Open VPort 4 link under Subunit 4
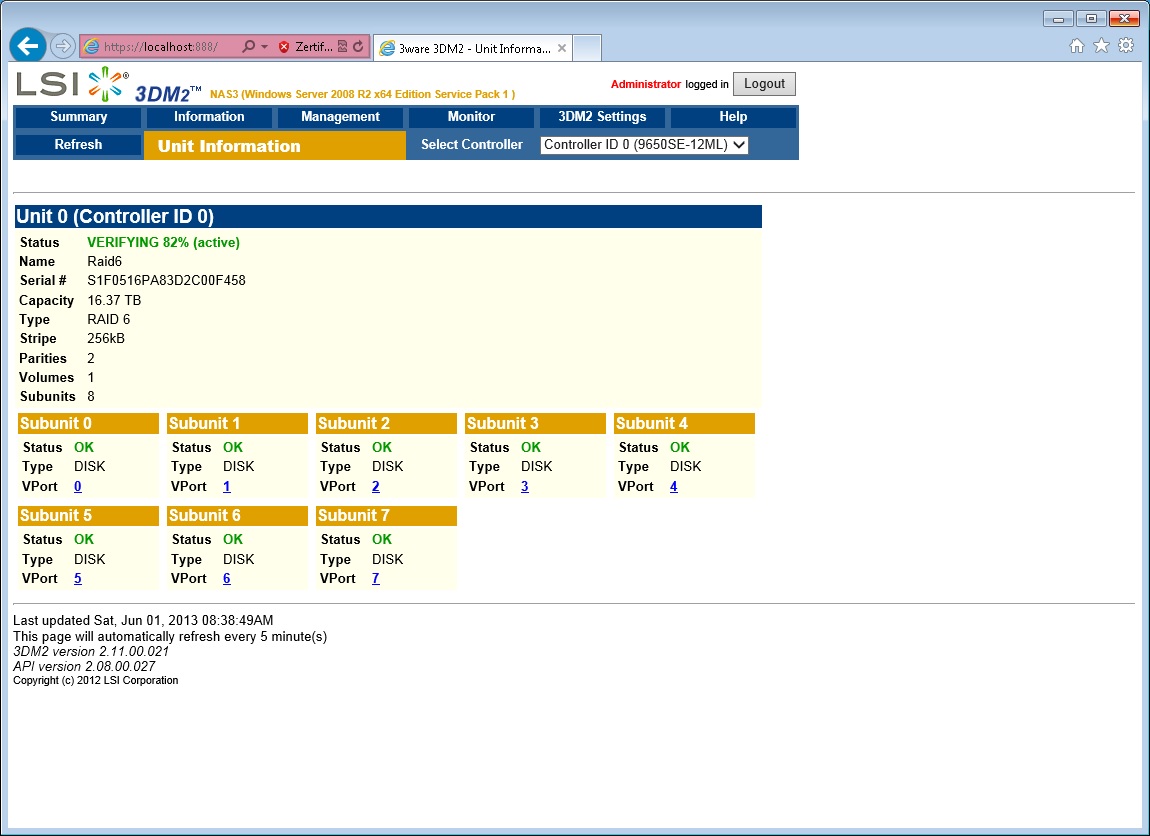Screen dimensions: 1150x836 pyautogui.click(x=673, y=486)
